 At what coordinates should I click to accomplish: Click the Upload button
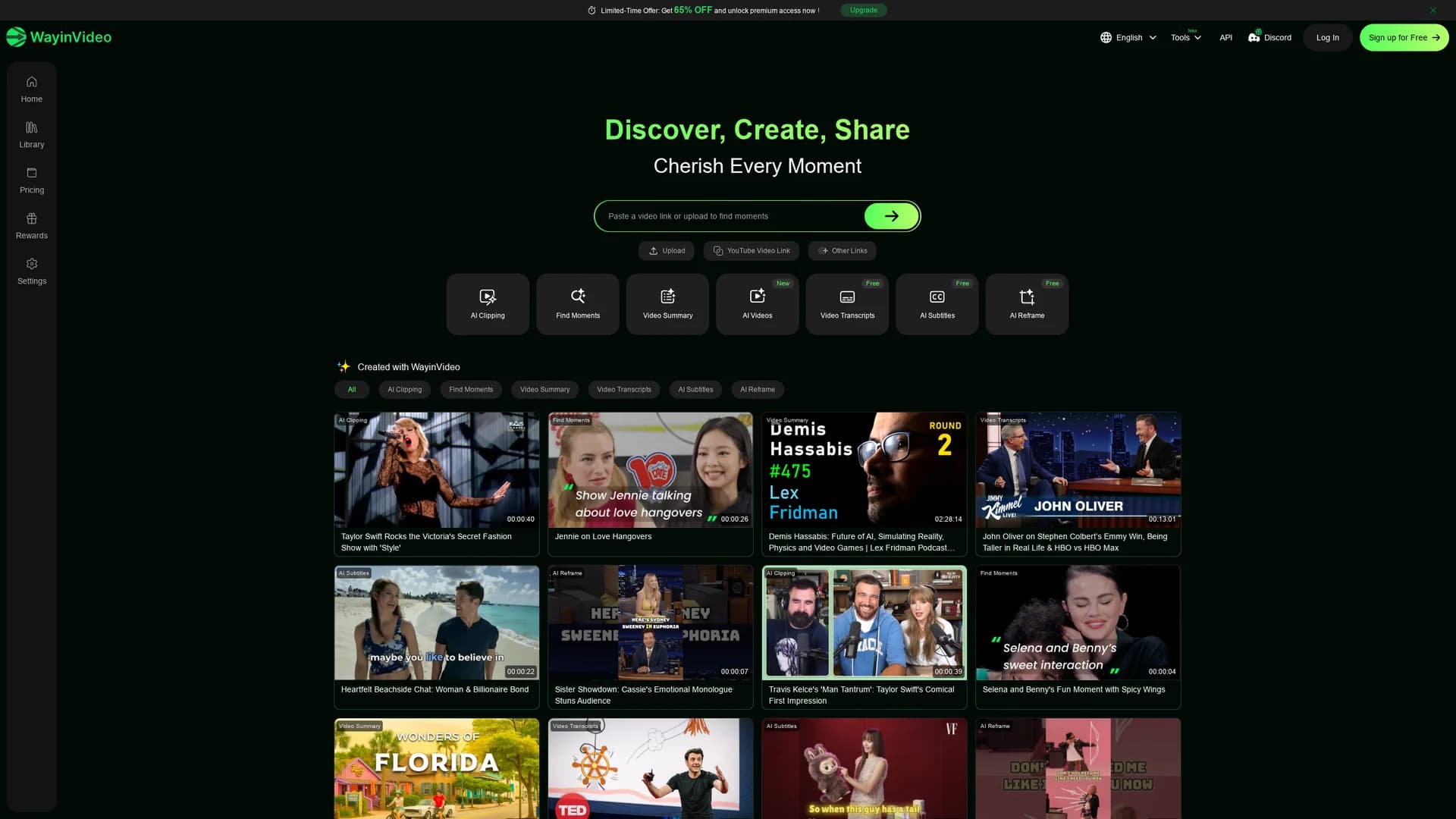click(667, 250)
